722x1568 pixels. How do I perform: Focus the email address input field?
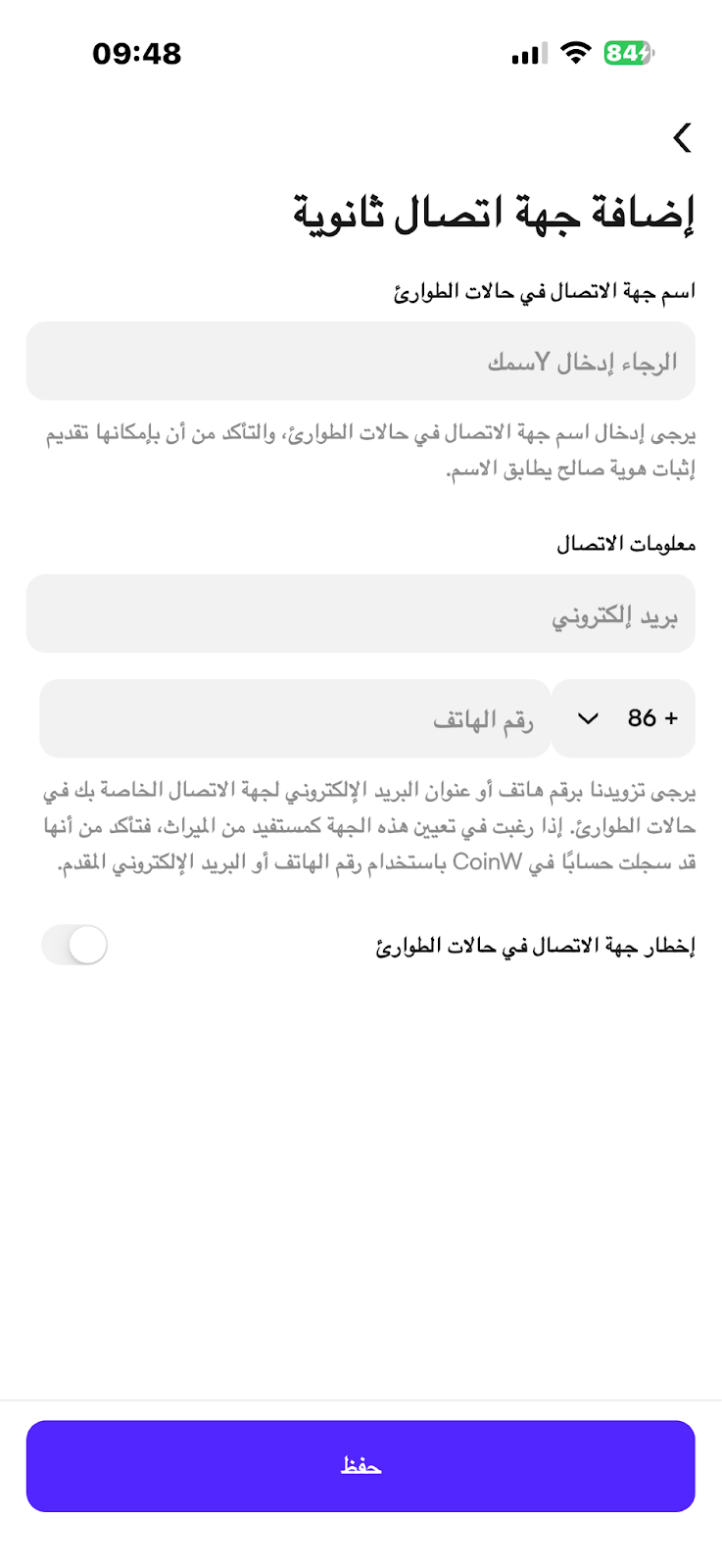(361, 614)
